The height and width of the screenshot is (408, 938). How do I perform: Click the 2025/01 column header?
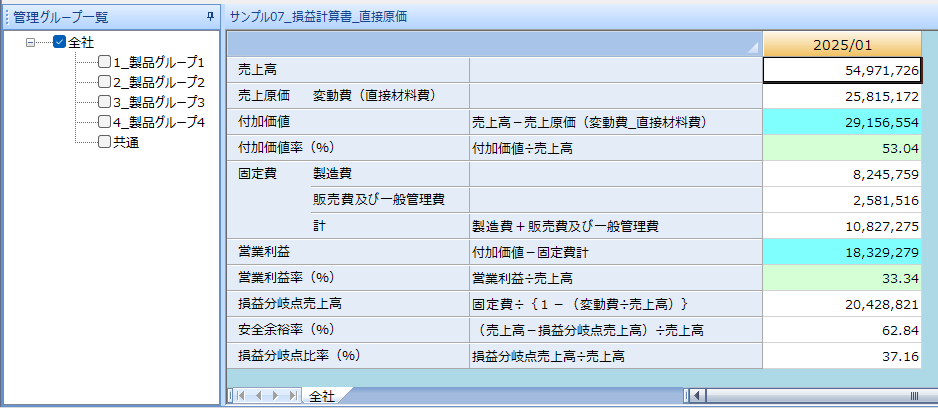point(842,45)
